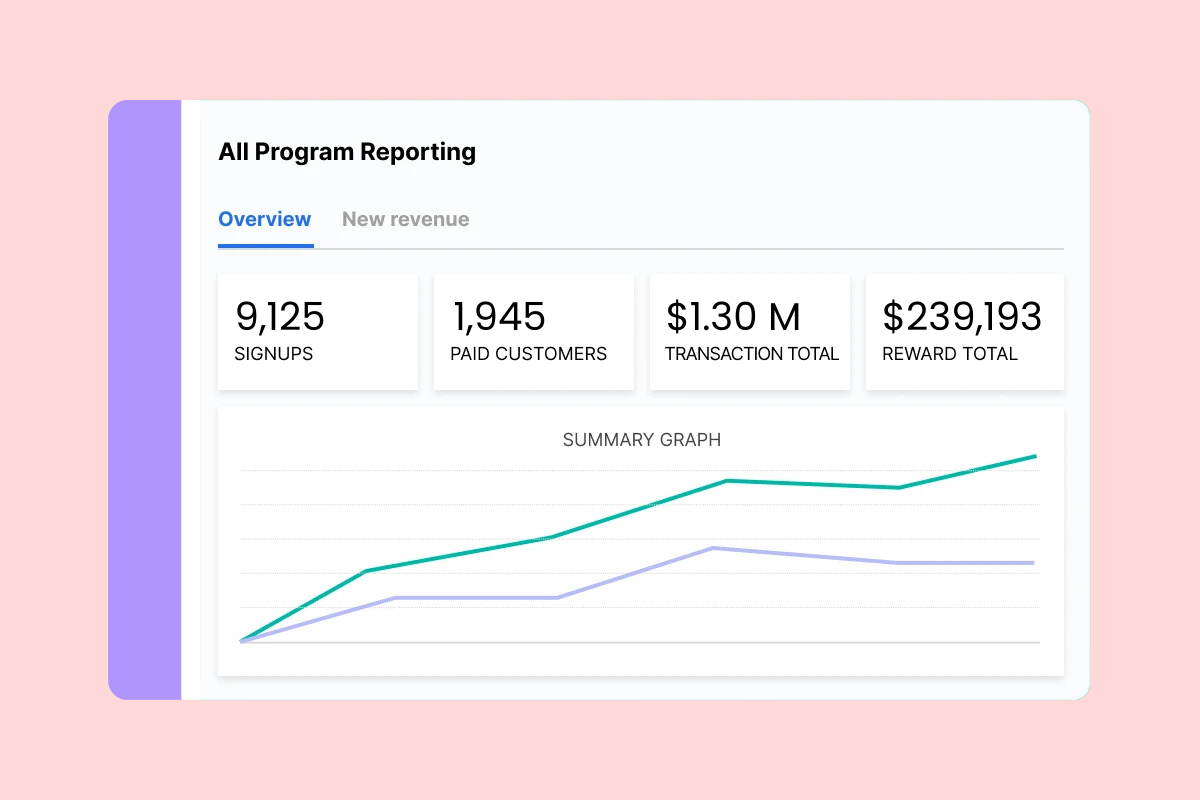
Task: Open the New revenue tab
Action: click(405, 219)
